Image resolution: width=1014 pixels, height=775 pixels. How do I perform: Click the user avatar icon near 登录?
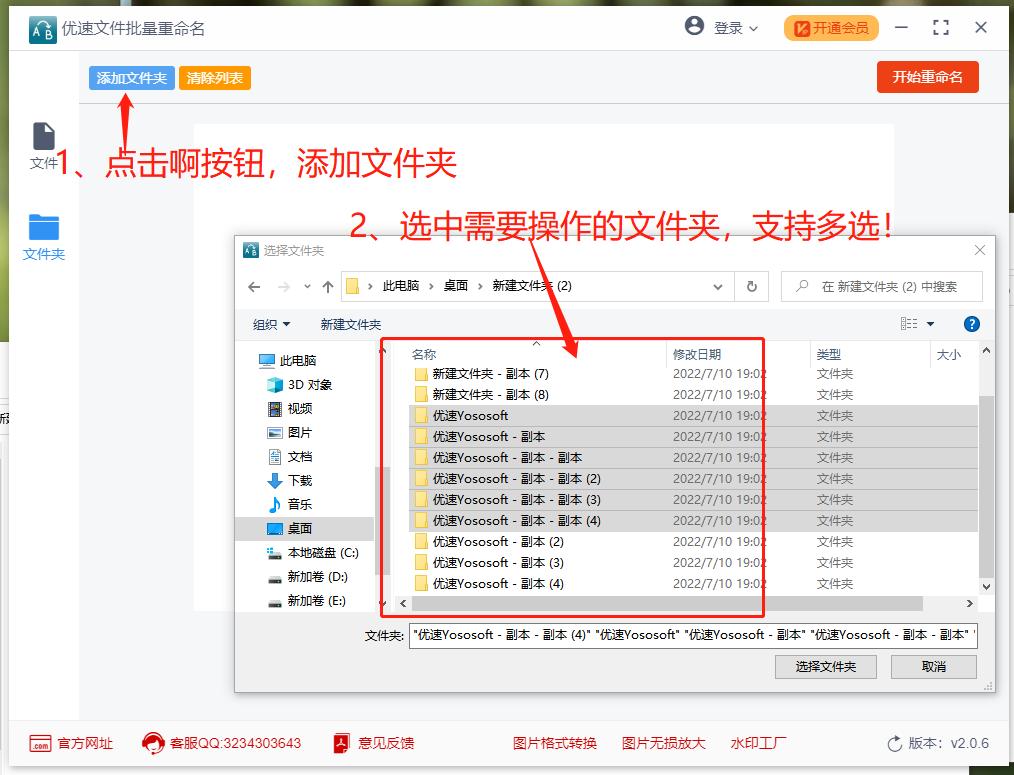click(x=694, y=27)
